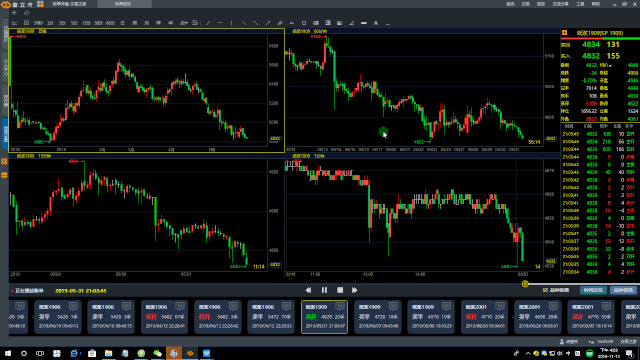This screenshot has width=640, height=360.
Task: Switch to the weekly 周 period
Action: coord(134,23)
